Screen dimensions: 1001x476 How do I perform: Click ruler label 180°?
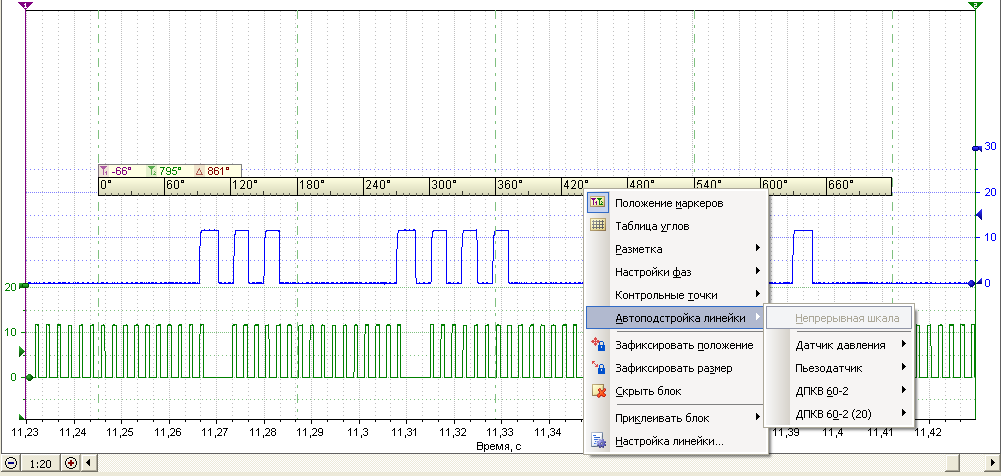click(x=310, y=185)
